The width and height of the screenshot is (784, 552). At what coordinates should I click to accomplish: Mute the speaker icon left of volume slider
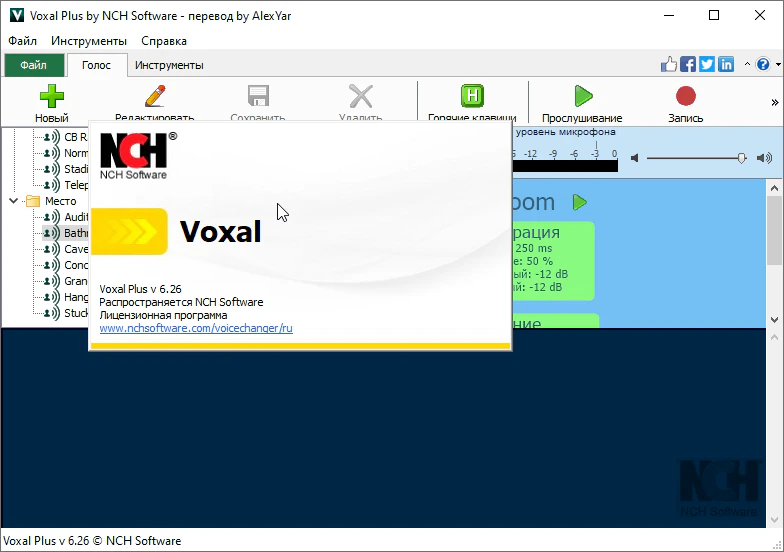pos(634,158)
